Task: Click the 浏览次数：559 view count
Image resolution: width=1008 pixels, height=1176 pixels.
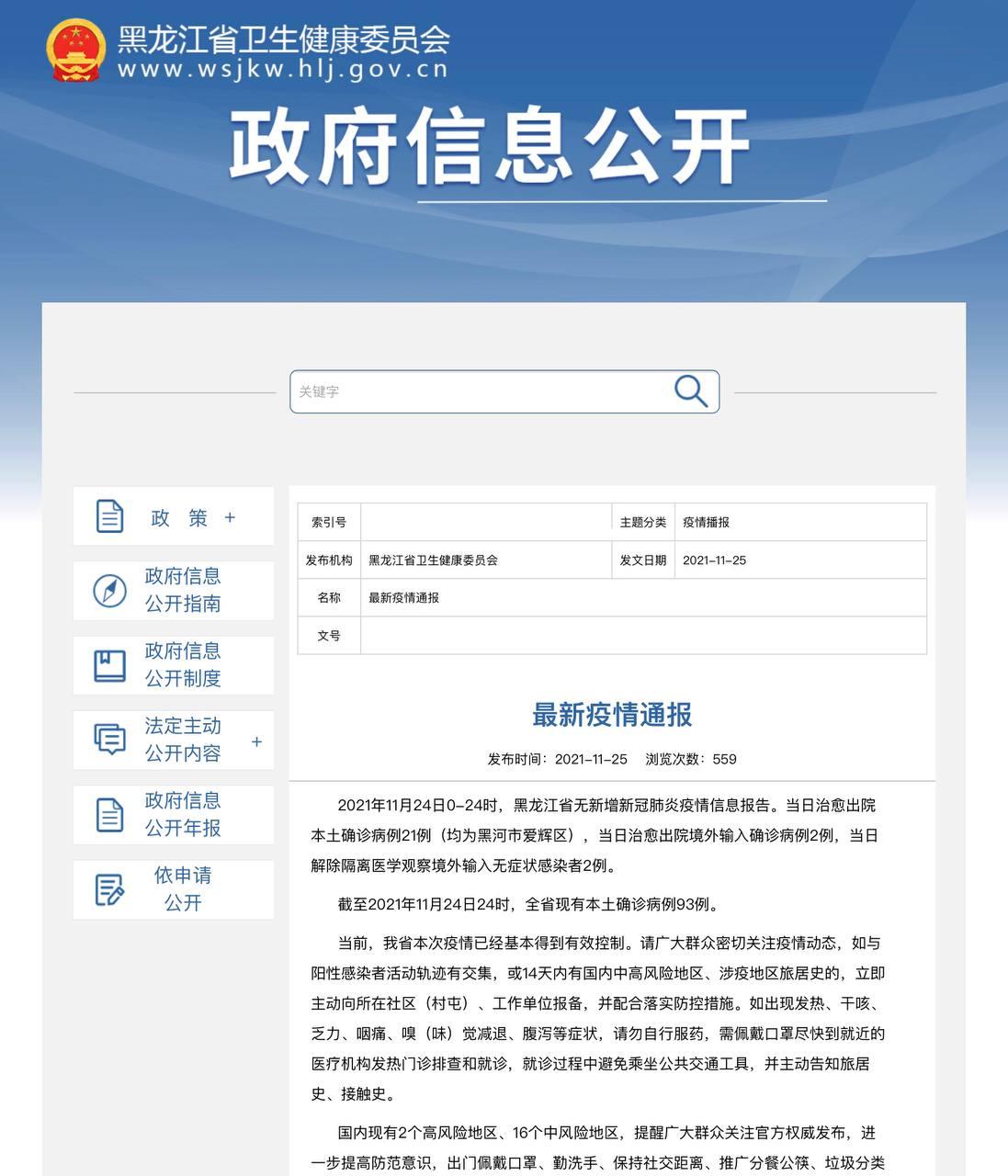Action: 691,759
